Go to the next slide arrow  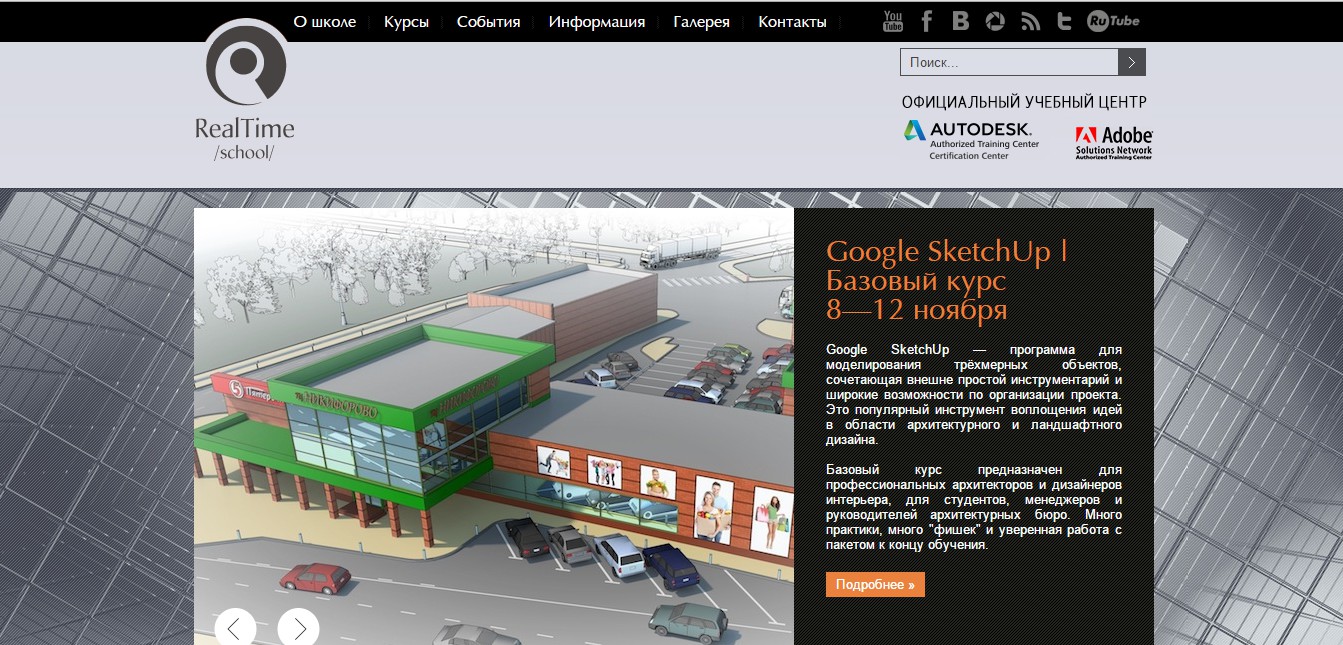[298, 627]
